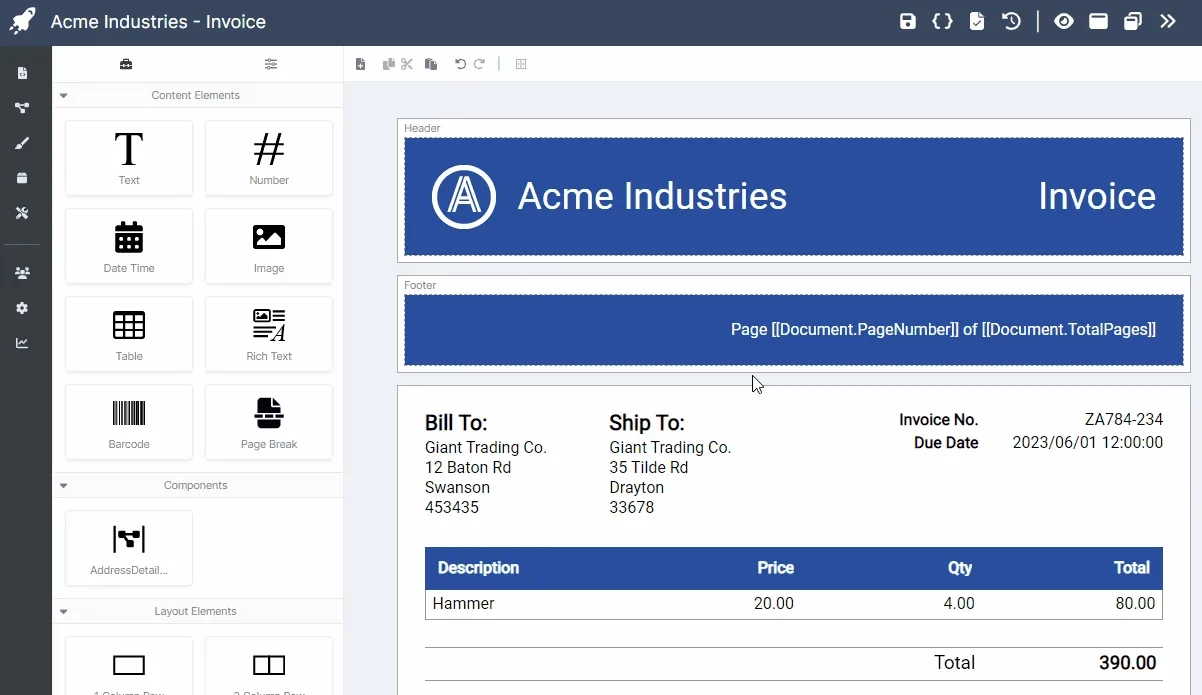
Task: Click the scissors cut icon
Action: 407,64
